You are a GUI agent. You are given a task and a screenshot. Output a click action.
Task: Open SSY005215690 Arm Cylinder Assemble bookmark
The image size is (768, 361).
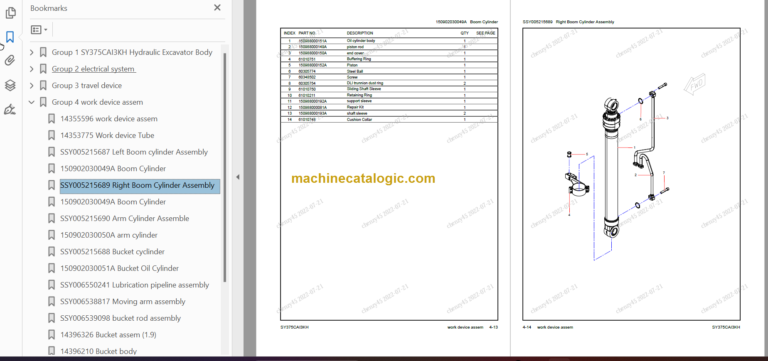tap(124, 218)
